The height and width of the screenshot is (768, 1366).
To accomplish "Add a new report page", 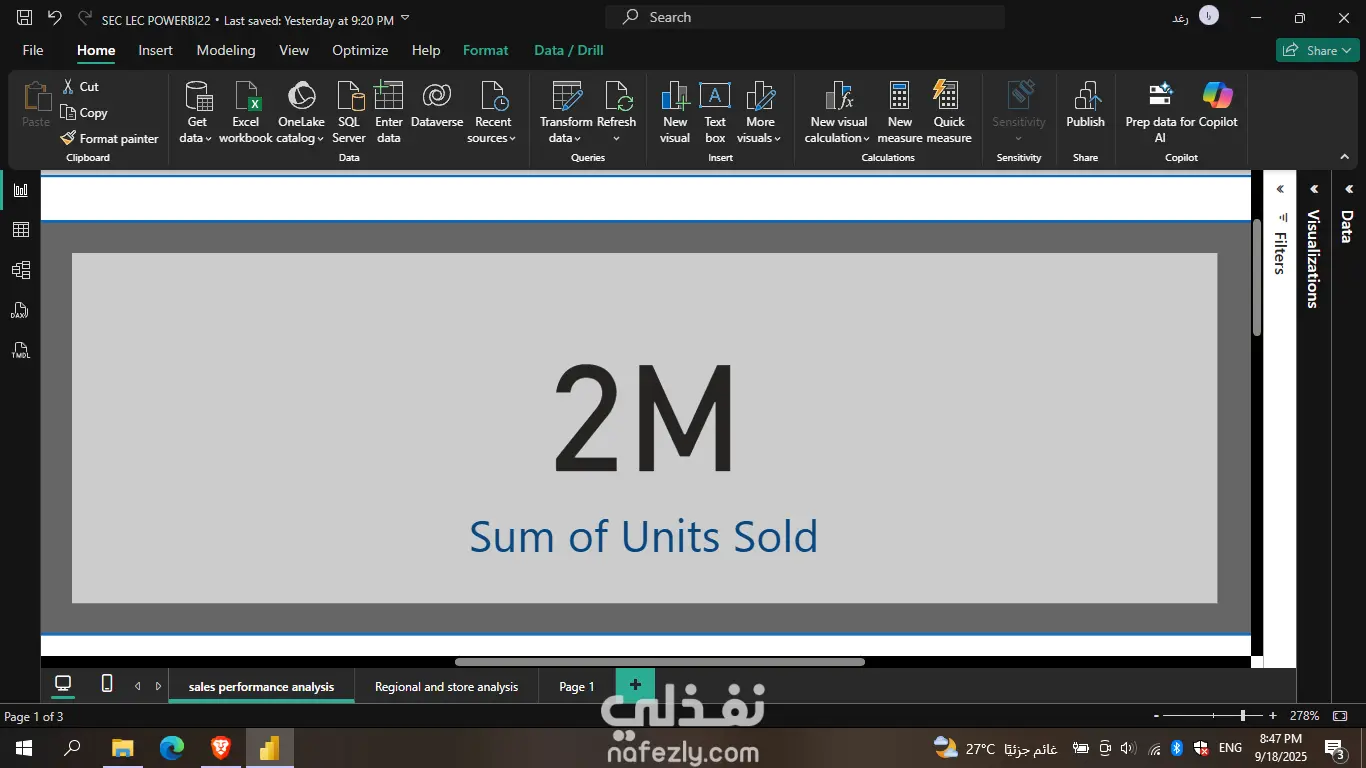I will (x=635, y=685).
